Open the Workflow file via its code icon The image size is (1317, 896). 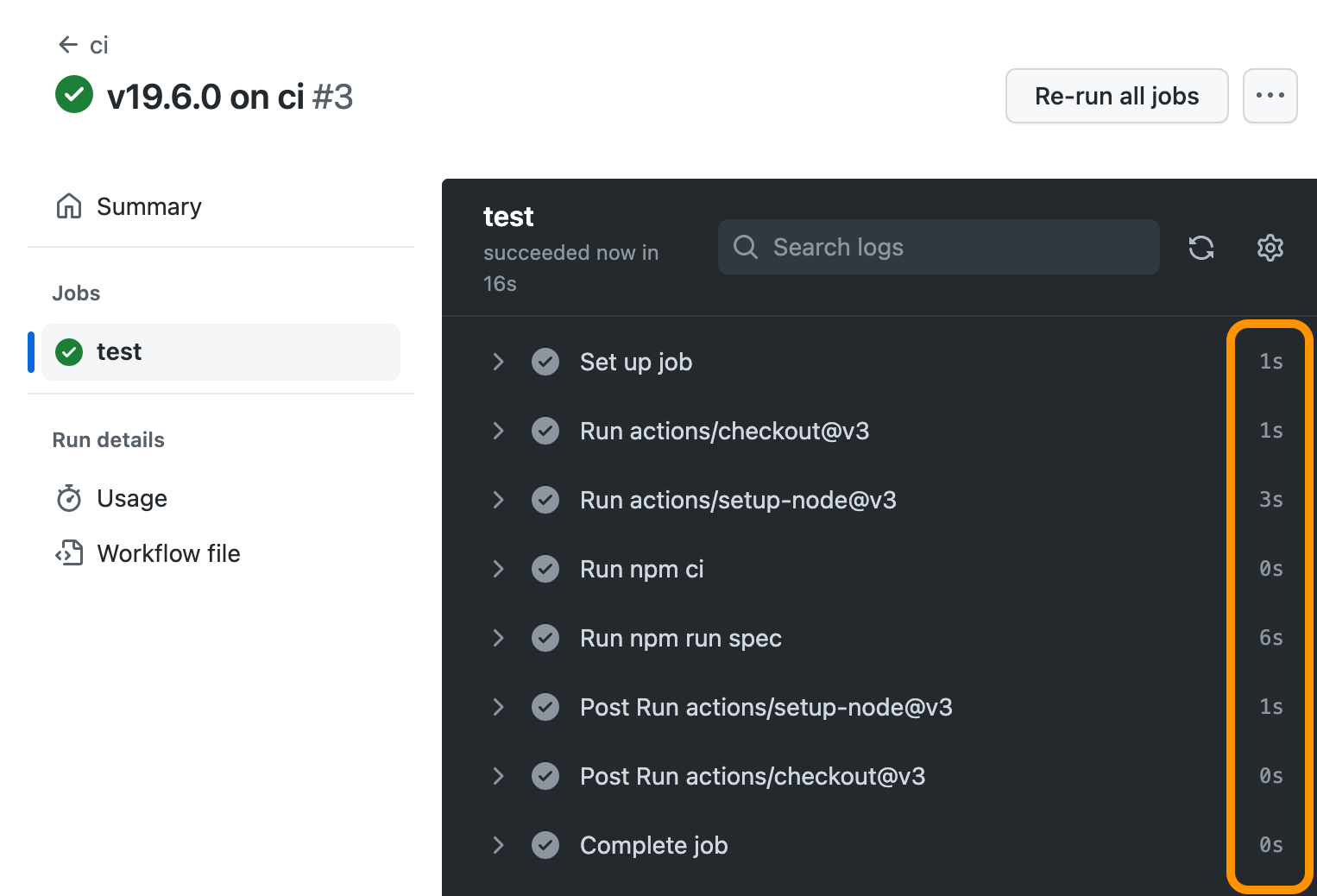click(68, 553)
